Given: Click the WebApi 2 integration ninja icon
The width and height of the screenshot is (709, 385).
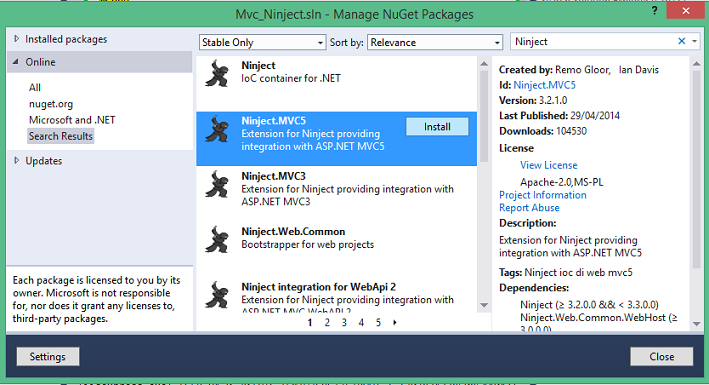Looking at the screenshot, I should [217, 295].
